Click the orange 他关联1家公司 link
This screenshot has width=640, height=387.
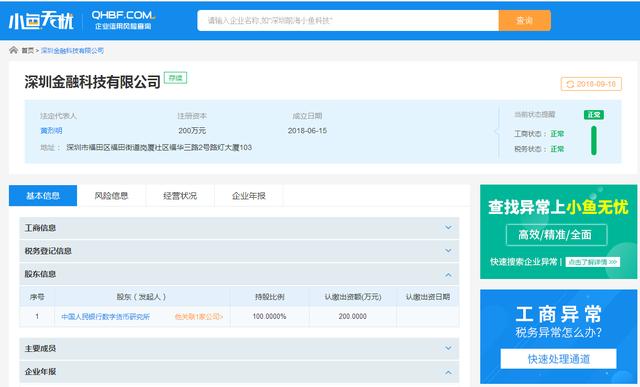[x=199, y=316]
